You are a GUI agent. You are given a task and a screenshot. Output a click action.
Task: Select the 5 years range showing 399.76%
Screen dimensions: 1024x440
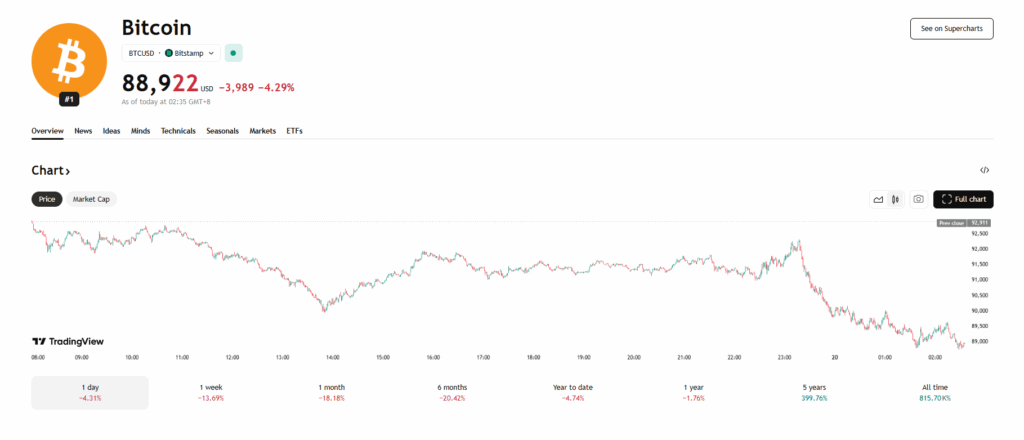pos(814,392)
